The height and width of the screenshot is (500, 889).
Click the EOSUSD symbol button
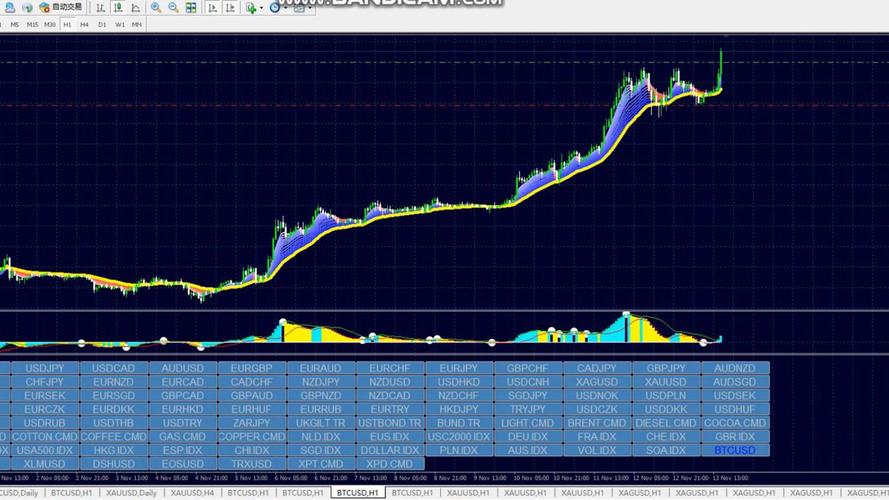(x=183, y=464)
